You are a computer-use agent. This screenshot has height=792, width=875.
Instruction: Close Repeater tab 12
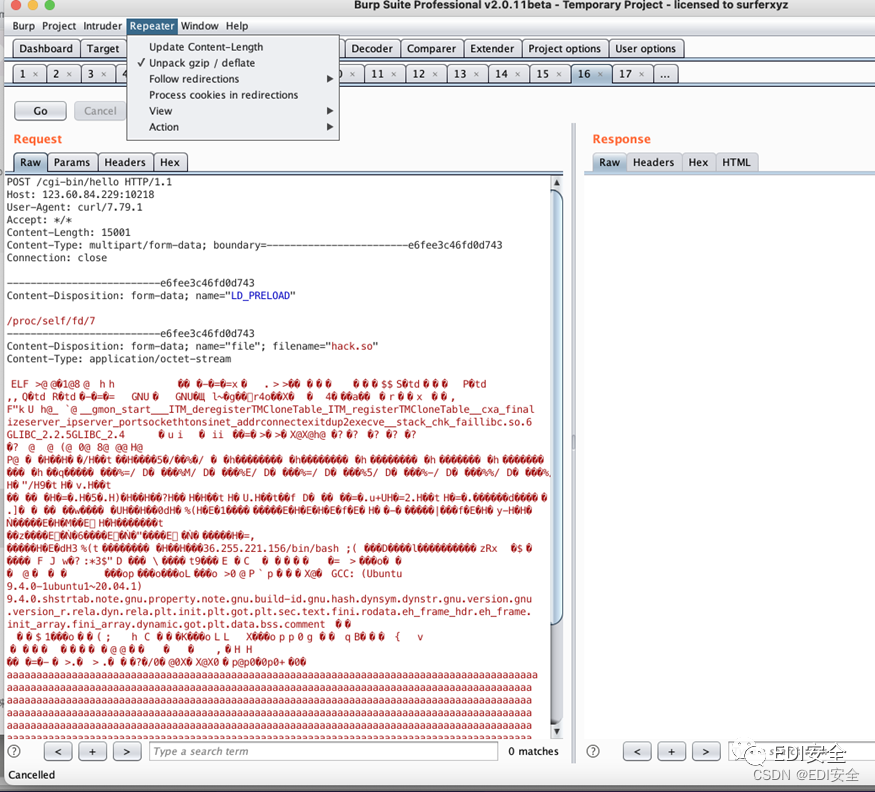[x=435, y=74]
